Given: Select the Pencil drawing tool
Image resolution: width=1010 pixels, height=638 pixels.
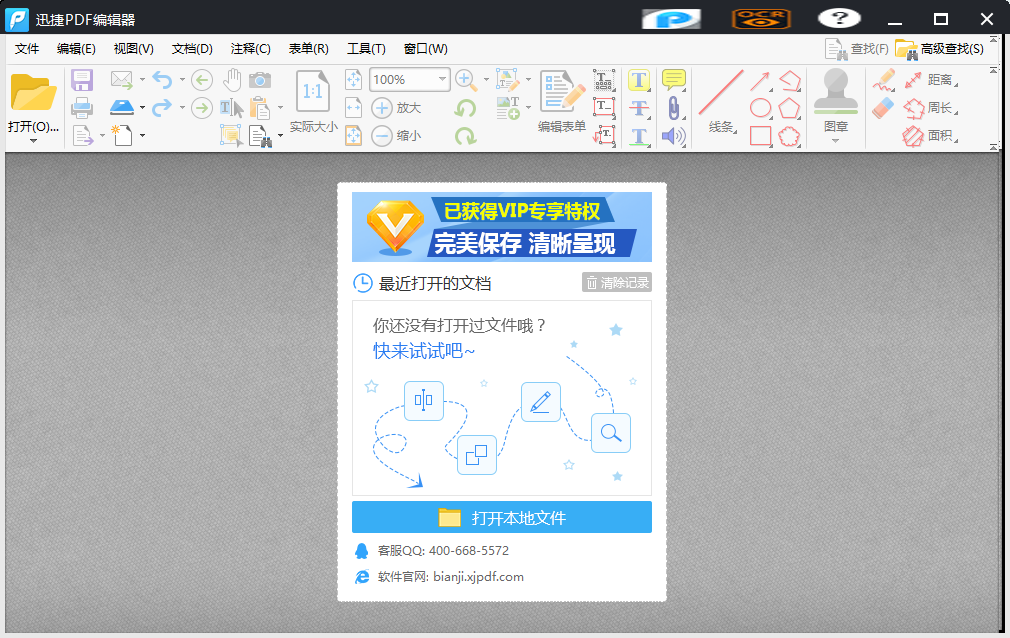Looking at the screenshot, I should (x=884, y=80).
